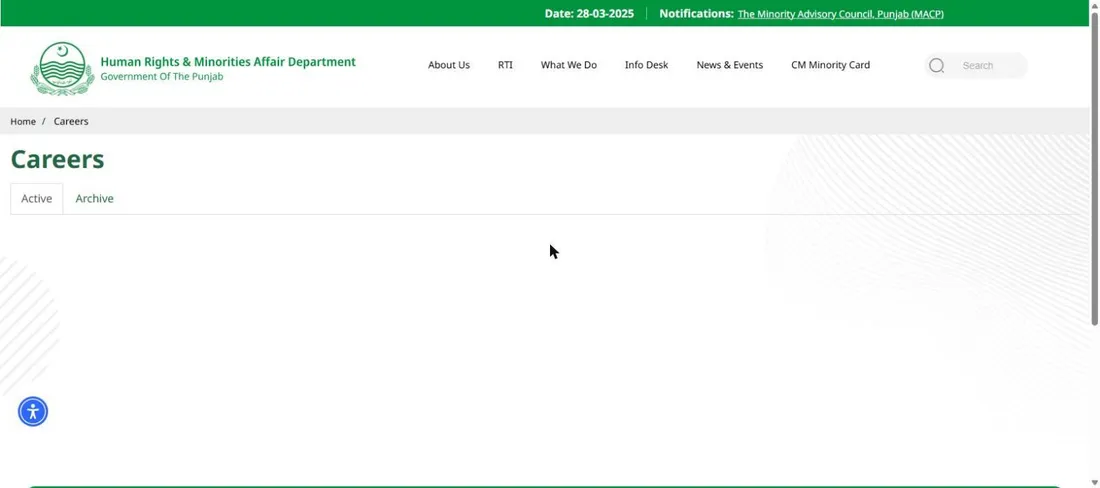Click the Notifications: label

[697, 13]
